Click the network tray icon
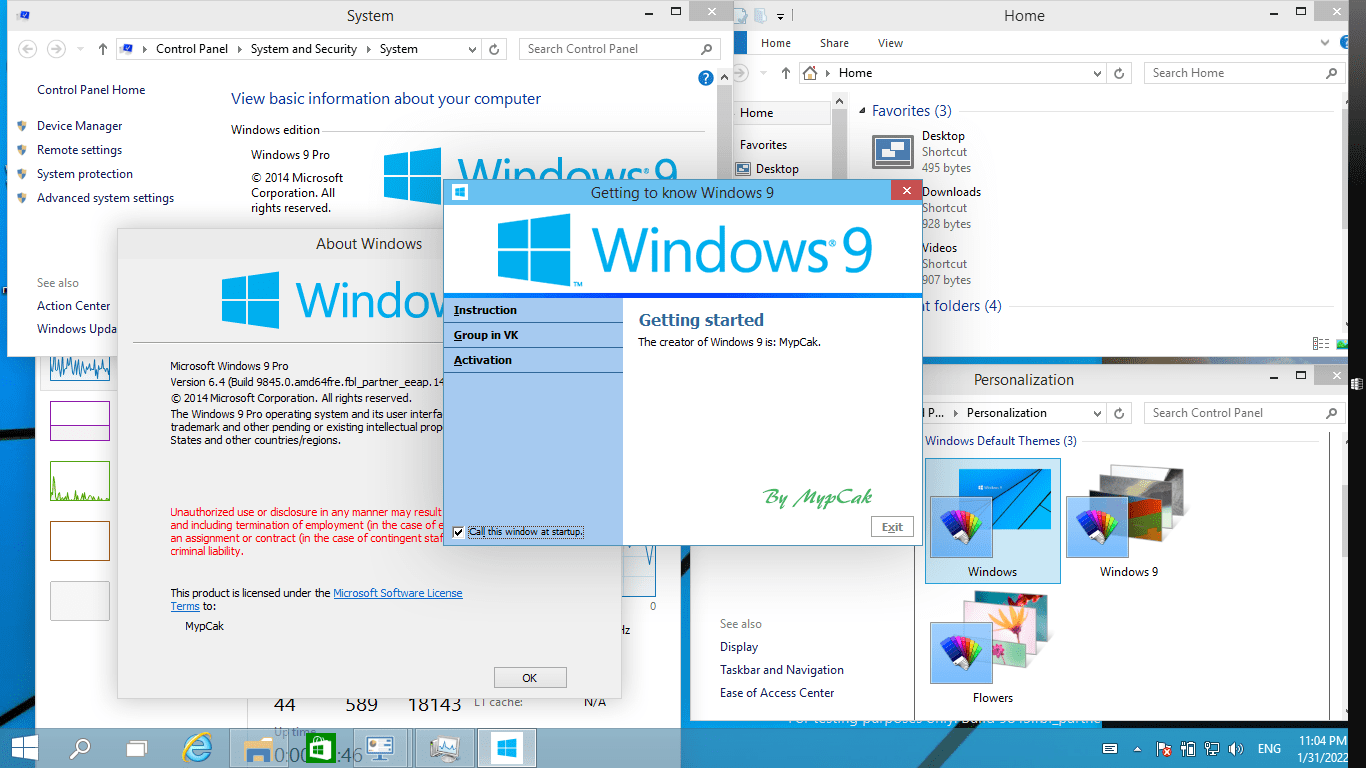This screenshot has height=768, width=1366. click(x=1211, y=749)
